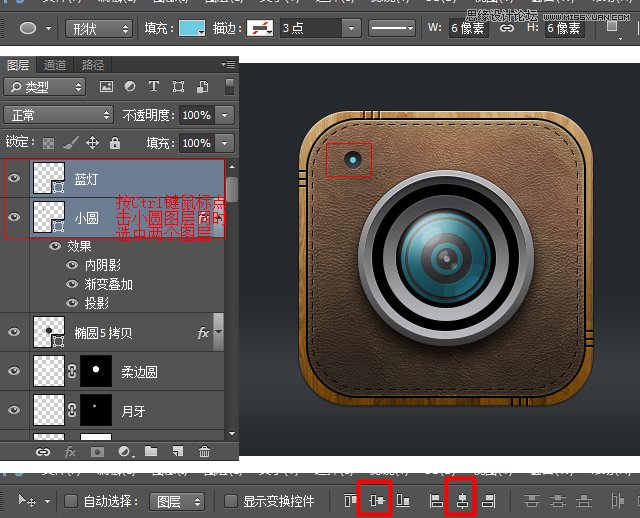Open the 正常 blend mode dropdown
The width and height of the screenshot is (640, 518).
pos(58,115)
